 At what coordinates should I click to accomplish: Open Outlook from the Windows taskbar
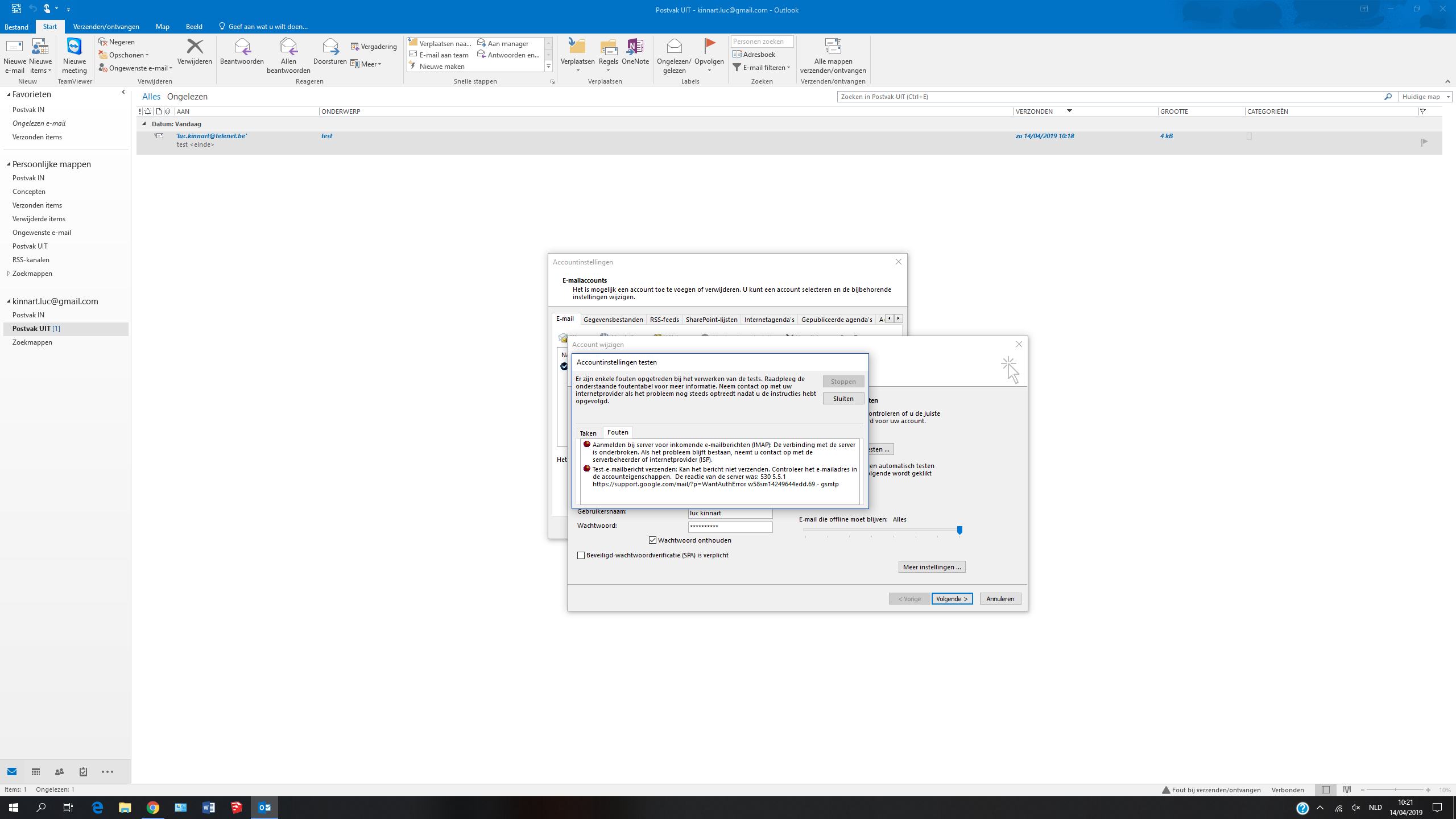264,807
